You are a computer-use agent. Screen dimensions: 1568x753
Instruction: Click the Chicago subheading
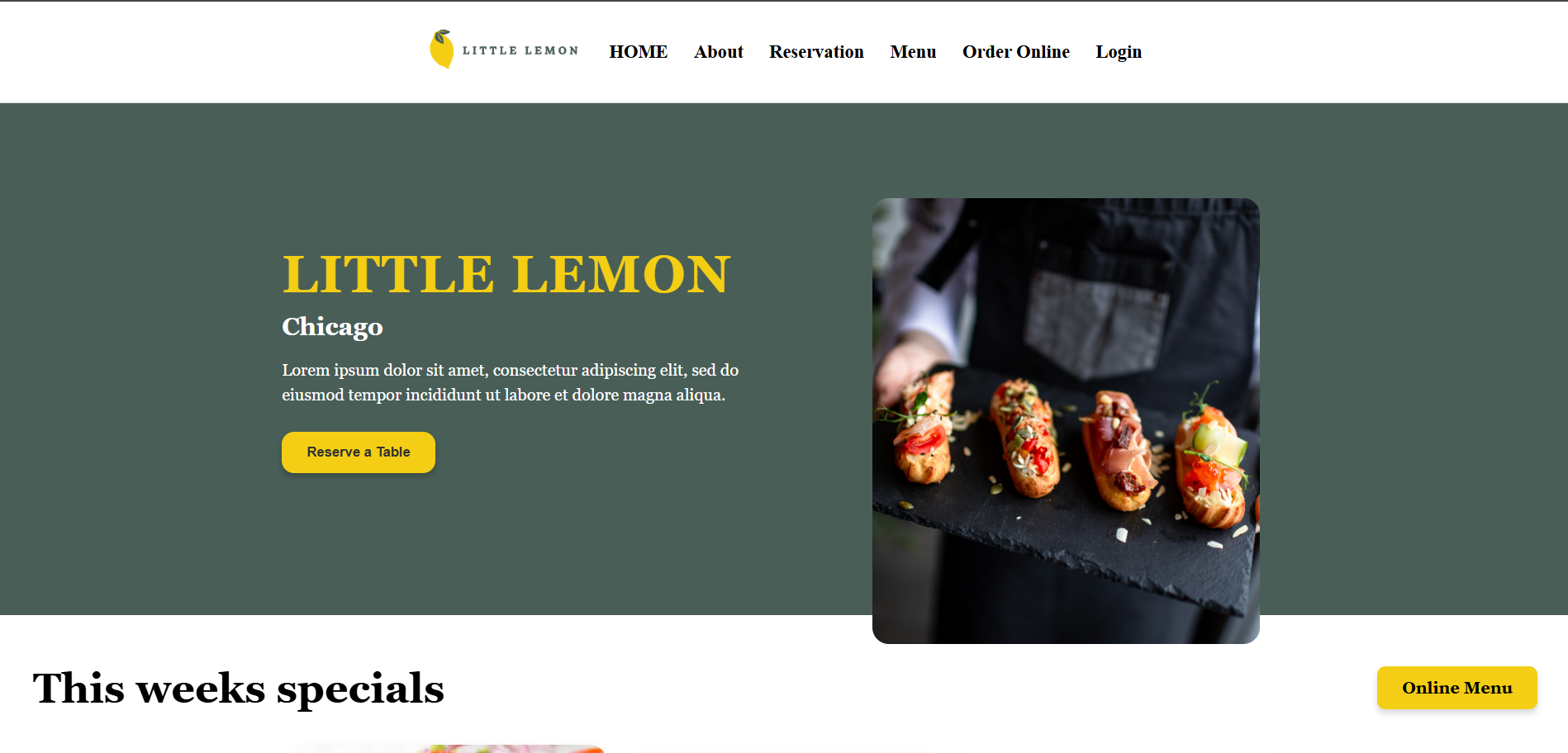point(332,327)
